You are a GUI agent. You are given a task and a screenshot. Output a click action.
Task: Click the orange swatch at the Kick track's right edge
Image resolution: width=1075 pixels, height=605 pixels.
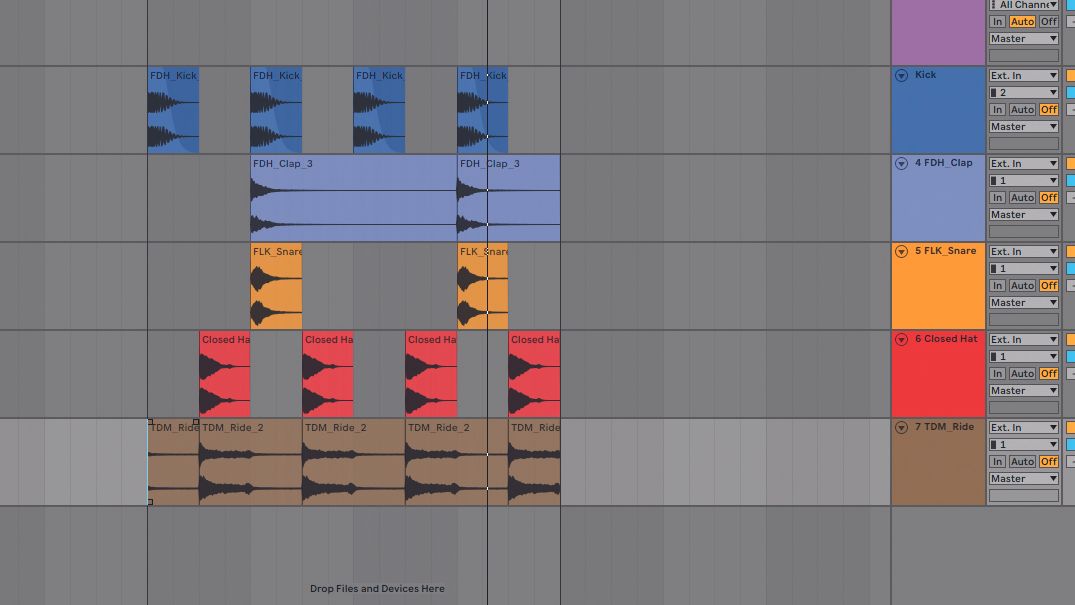tap(1070, 75)
